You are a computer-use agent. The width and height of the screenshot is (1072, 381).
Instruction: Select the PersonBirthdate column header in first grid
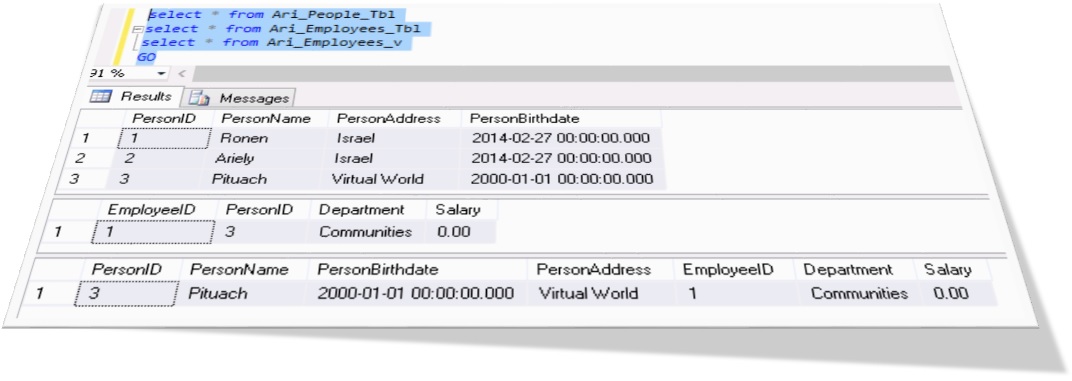(x=561, y=119)
